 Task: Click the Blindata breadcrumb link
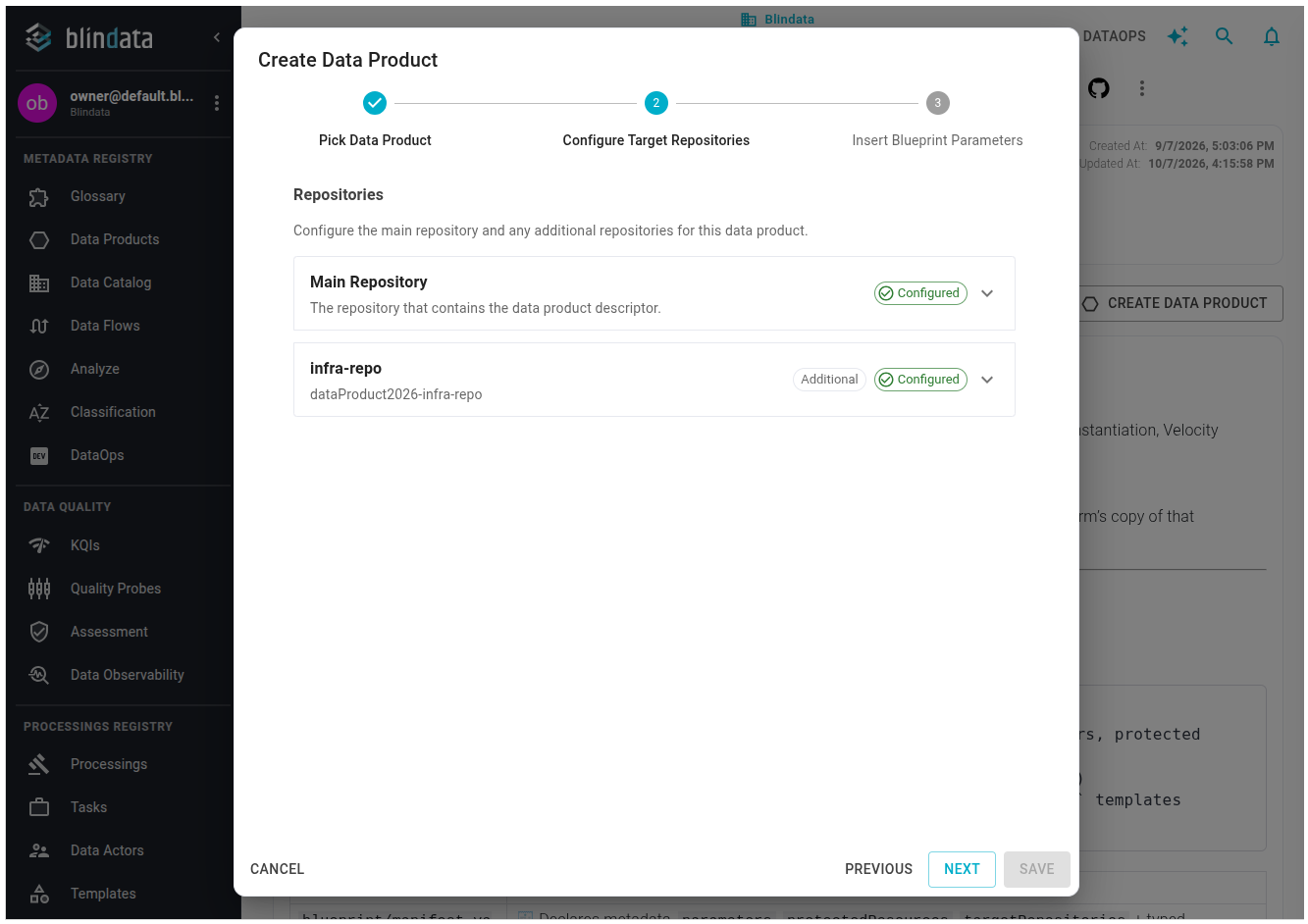[777, 20]
